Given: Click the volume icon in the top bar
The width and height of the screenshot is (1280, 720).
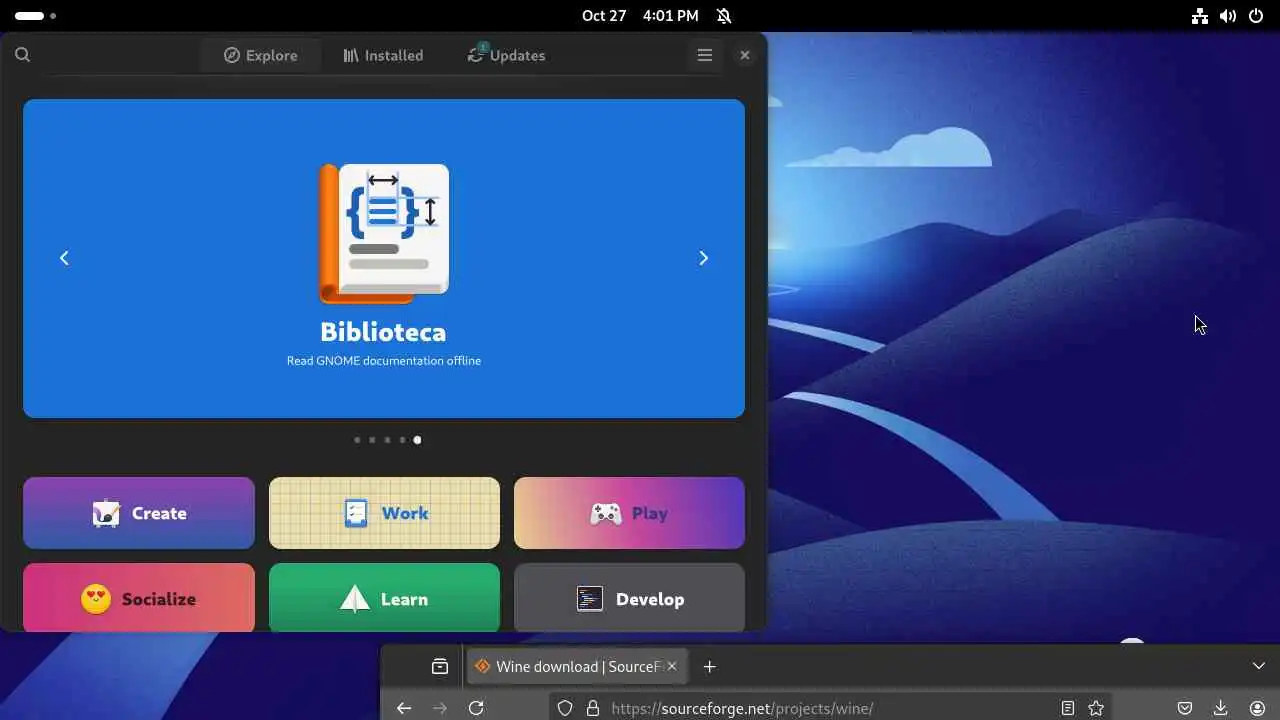Looking at the screenshot, I should (x=1228, y=16).
